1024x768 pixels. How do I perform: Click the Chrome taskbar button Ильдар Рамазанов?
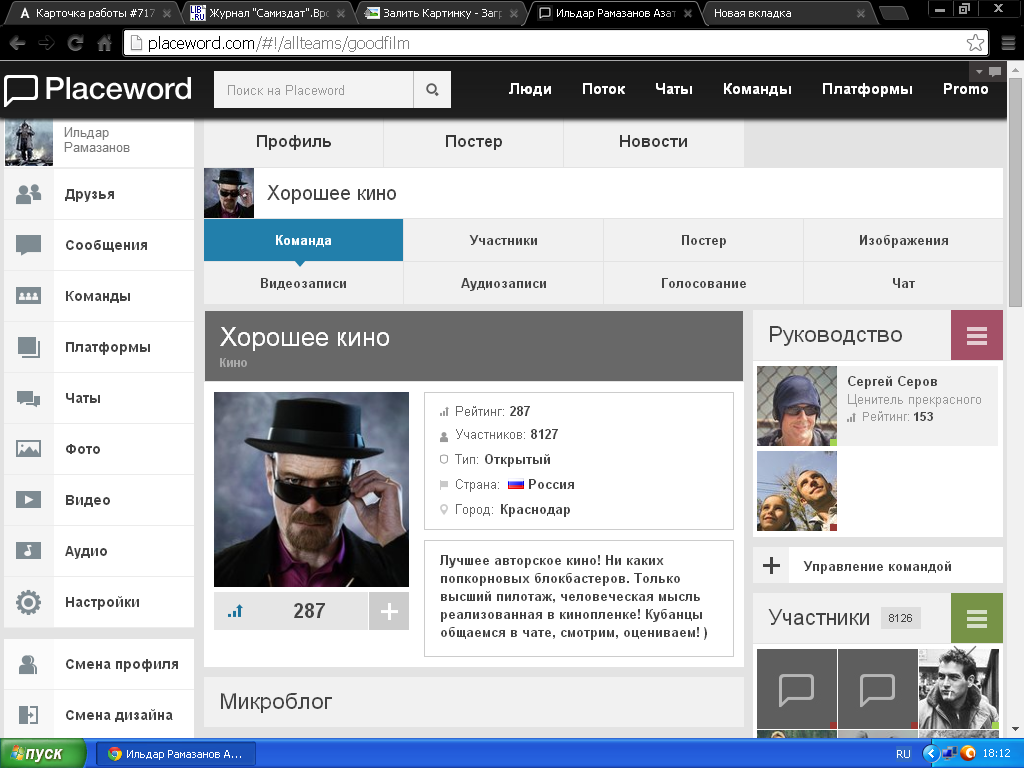(176, 754)
